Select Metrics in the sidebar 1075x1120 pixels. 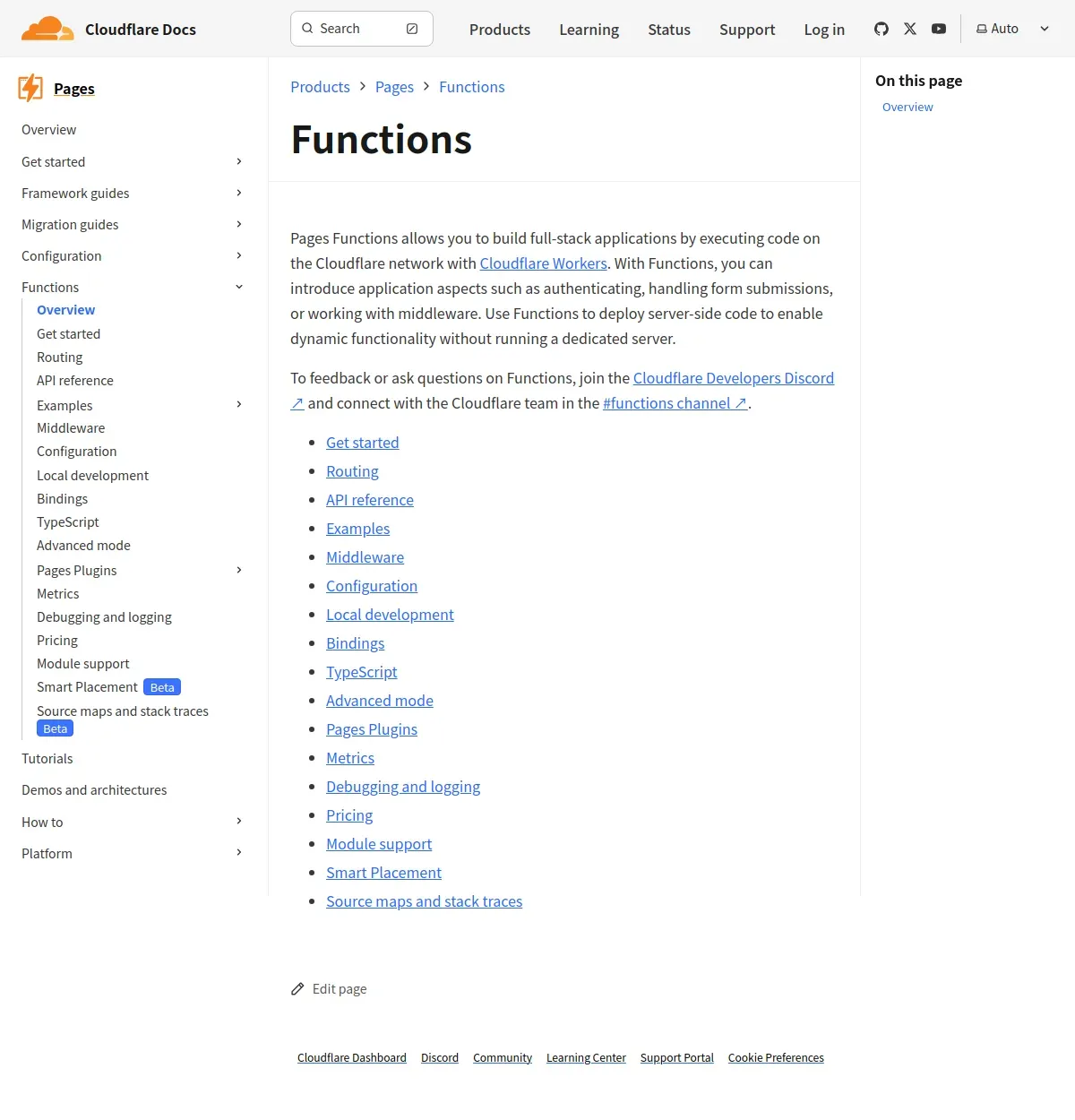point(57,594)
